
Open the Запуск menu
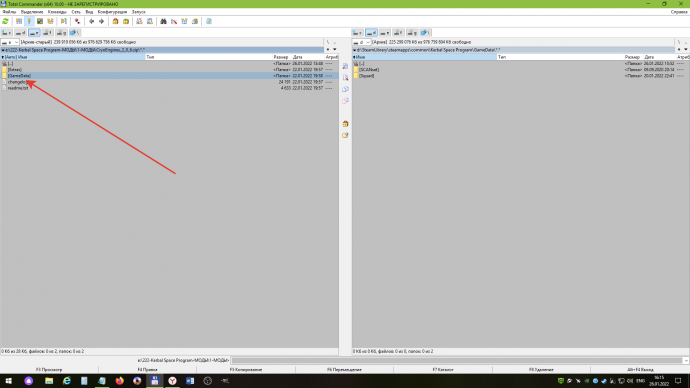[139, 12]
